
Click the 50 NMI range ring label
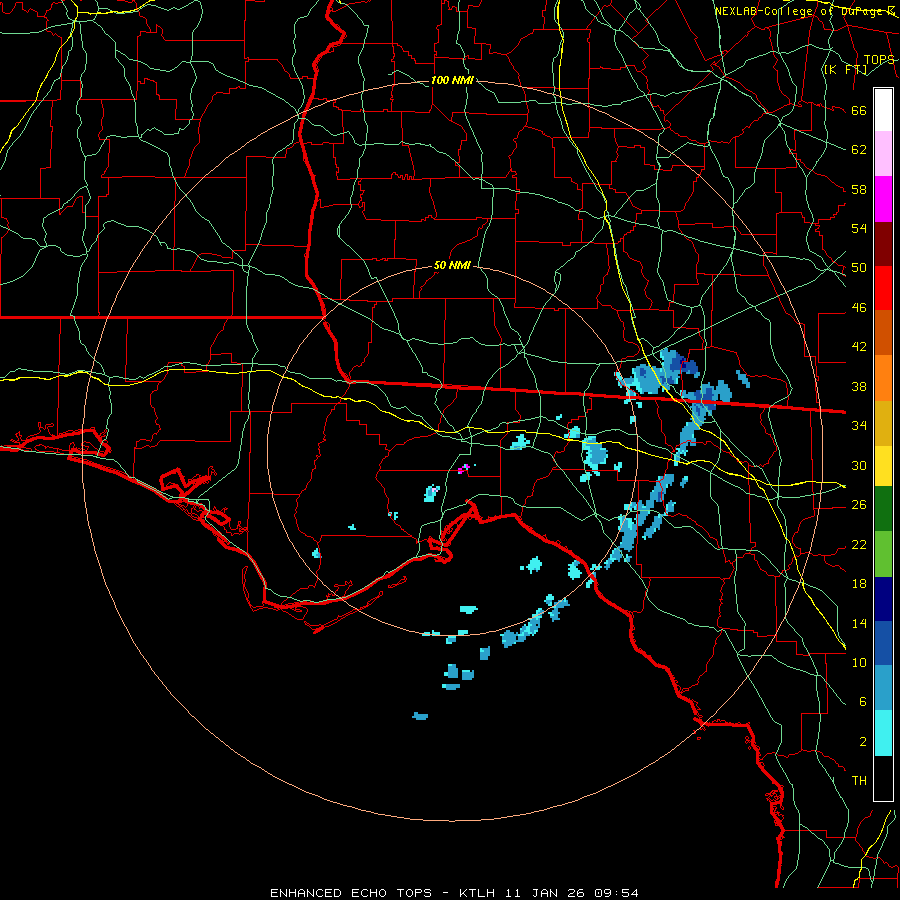click(452, 265)
